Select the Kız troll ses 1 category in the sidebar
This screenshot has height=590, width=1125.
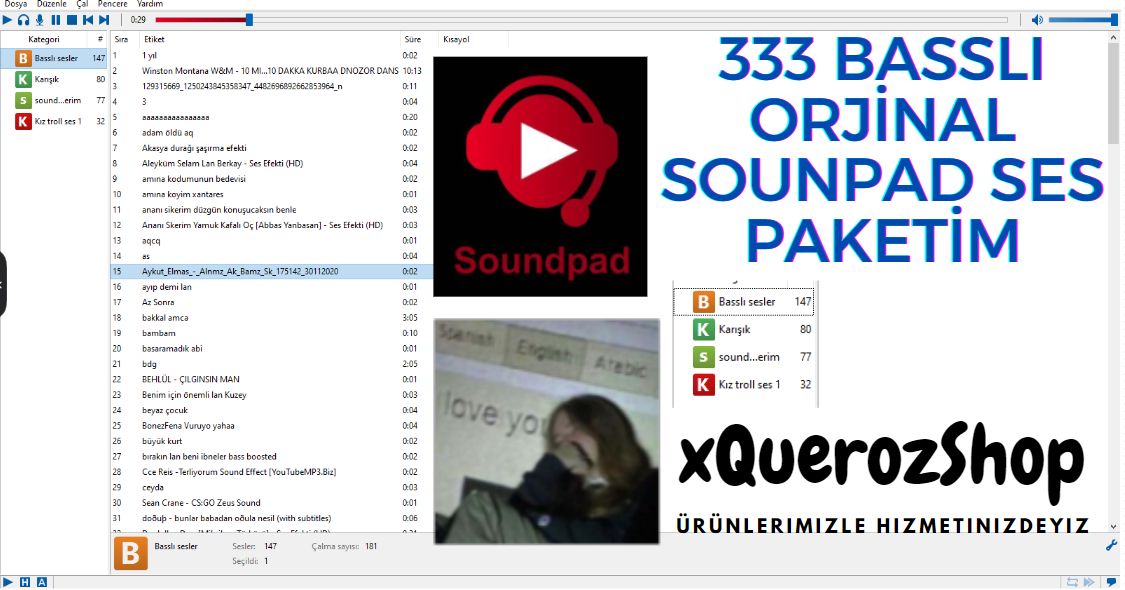[x=55, y=121]
